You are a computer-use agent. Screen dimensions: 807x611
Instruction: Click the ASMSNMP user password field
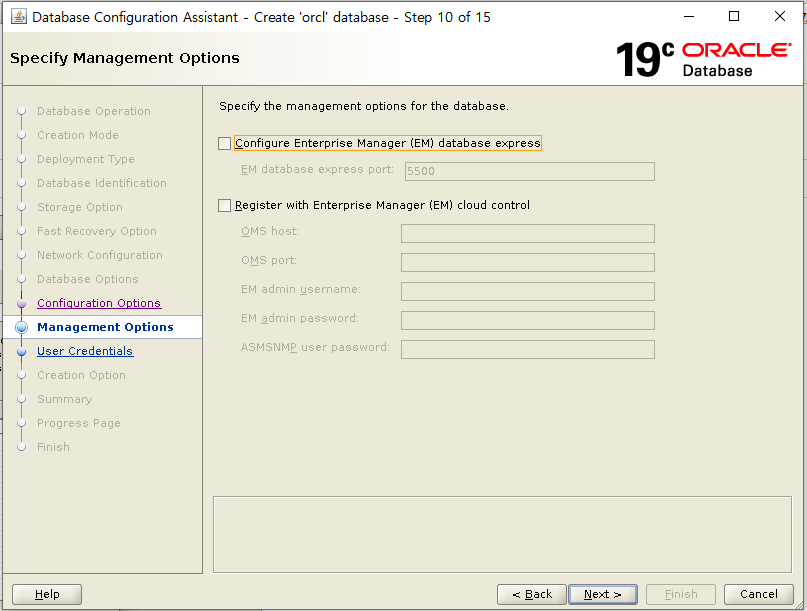(x=528, y=349)
